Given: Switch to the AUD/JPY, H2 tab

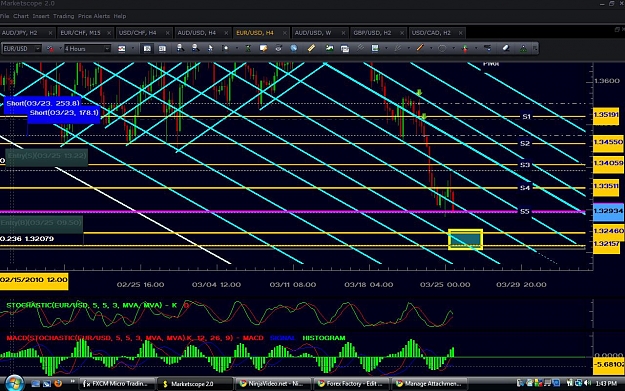Looking at the screenshot, I should coord(27,33).
